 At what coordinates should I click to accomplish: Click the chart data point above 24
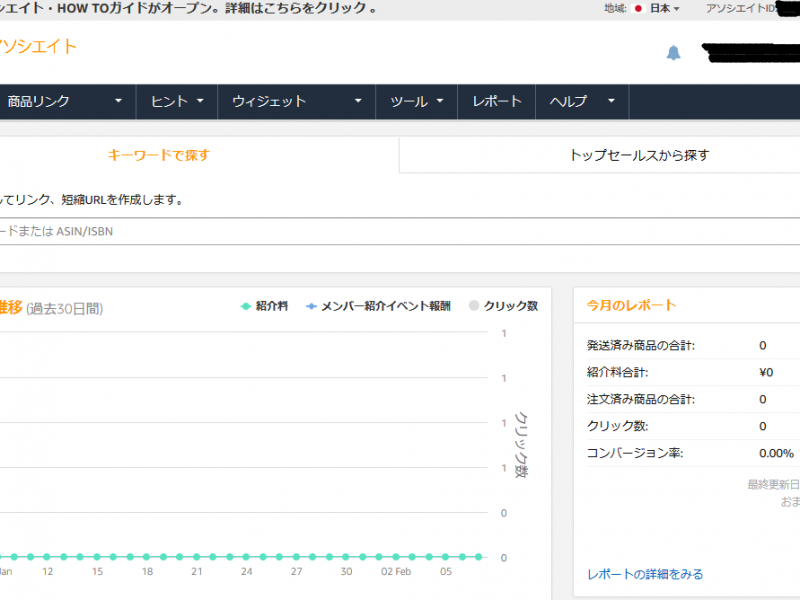click(246, 557)
